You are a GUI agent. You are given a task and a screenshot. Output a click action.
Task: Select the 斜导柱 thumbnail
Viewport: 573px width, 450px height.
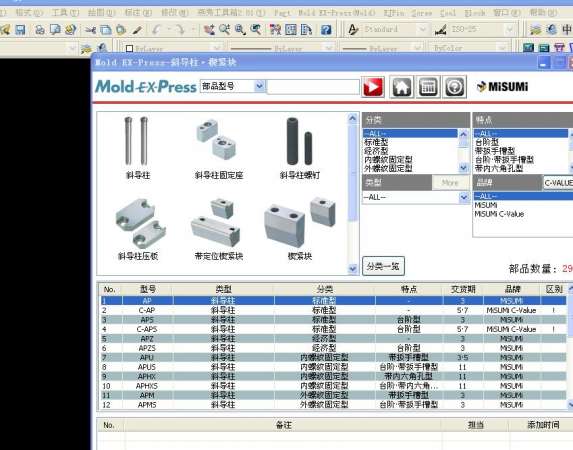(137, 148)
